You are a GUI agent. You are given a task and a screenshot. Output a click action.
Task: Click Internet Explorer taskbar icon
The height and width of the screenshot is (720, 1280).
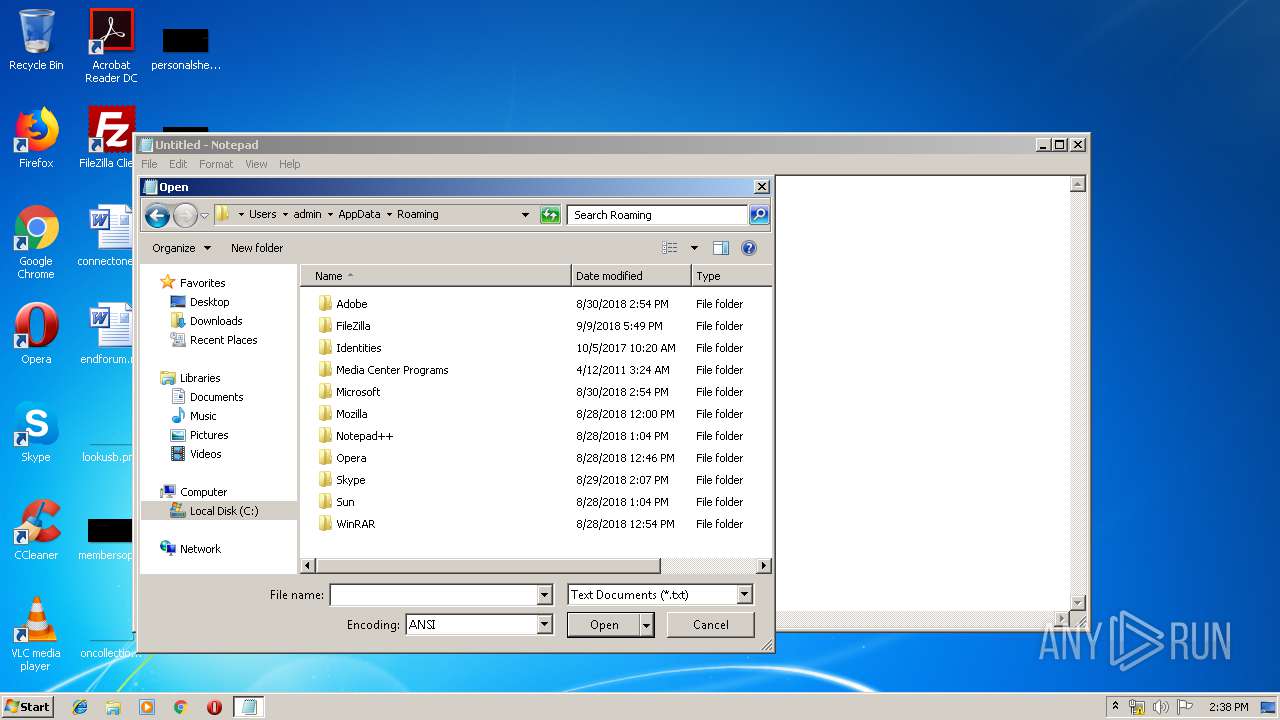(x=80, y=707)
